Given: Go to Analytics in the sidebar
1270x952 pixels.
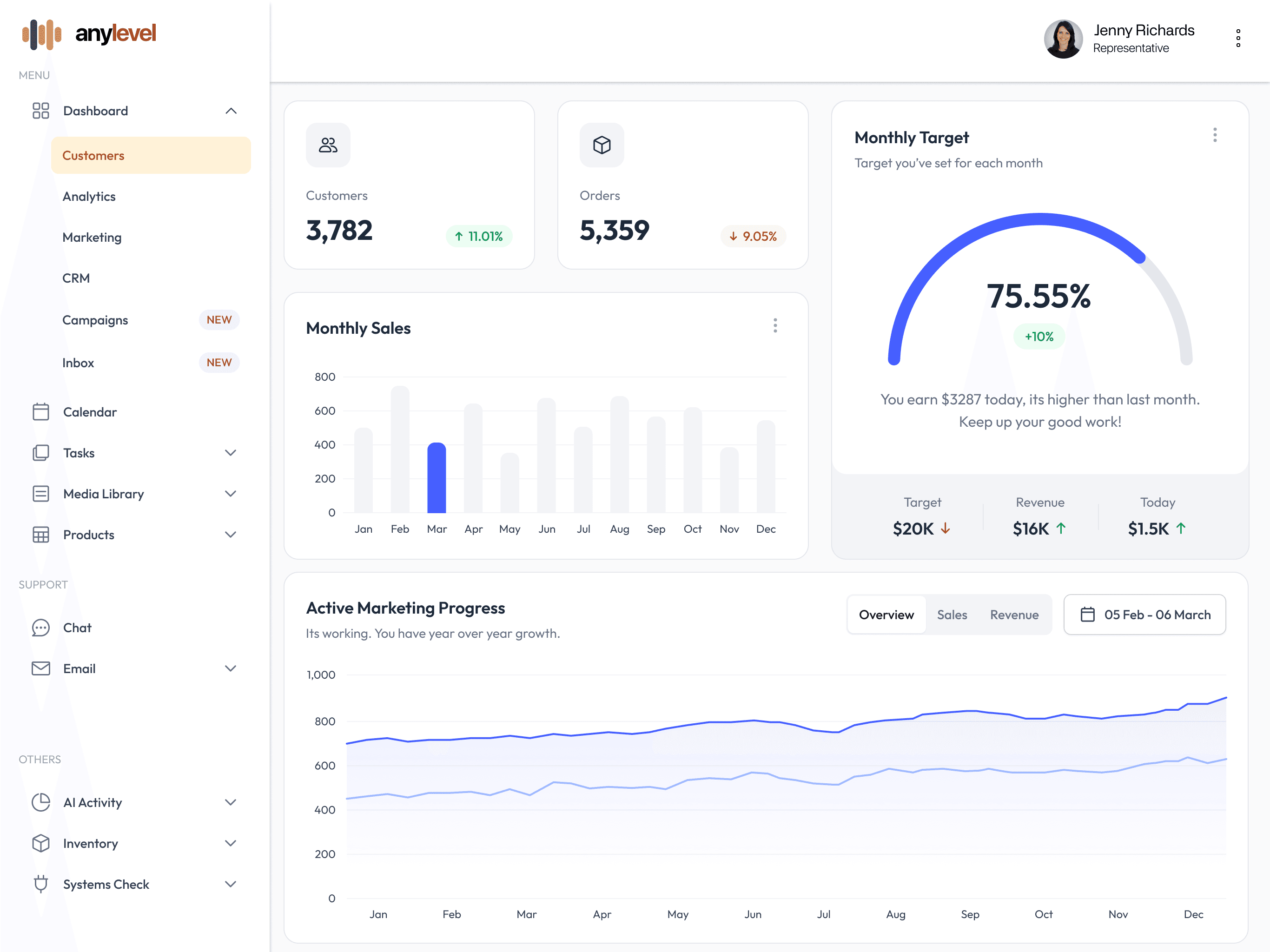Looking at the screenshot, I should 89,196.
